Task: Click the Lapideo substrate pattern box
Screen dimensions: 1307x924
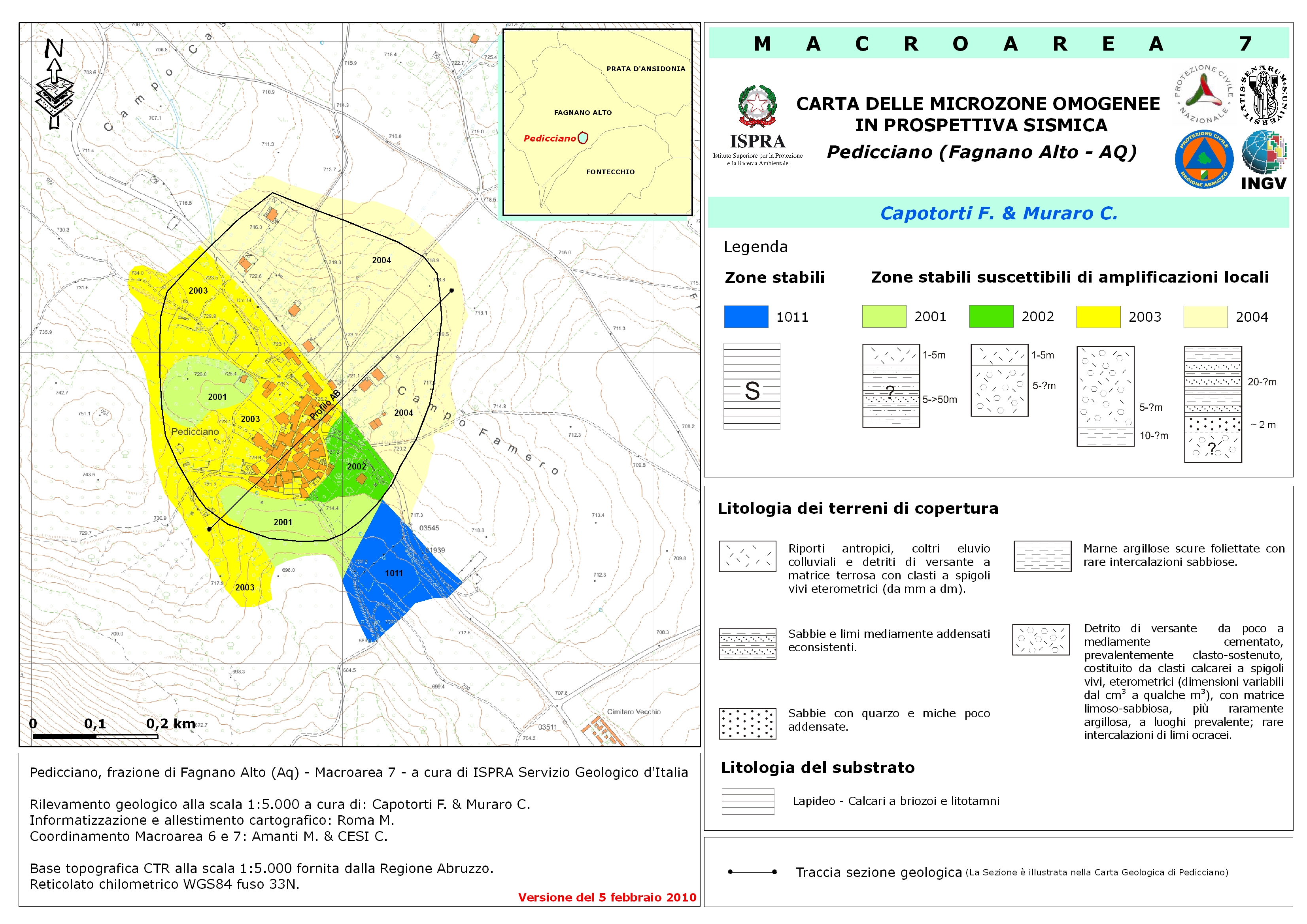Action: pos(748,801)
